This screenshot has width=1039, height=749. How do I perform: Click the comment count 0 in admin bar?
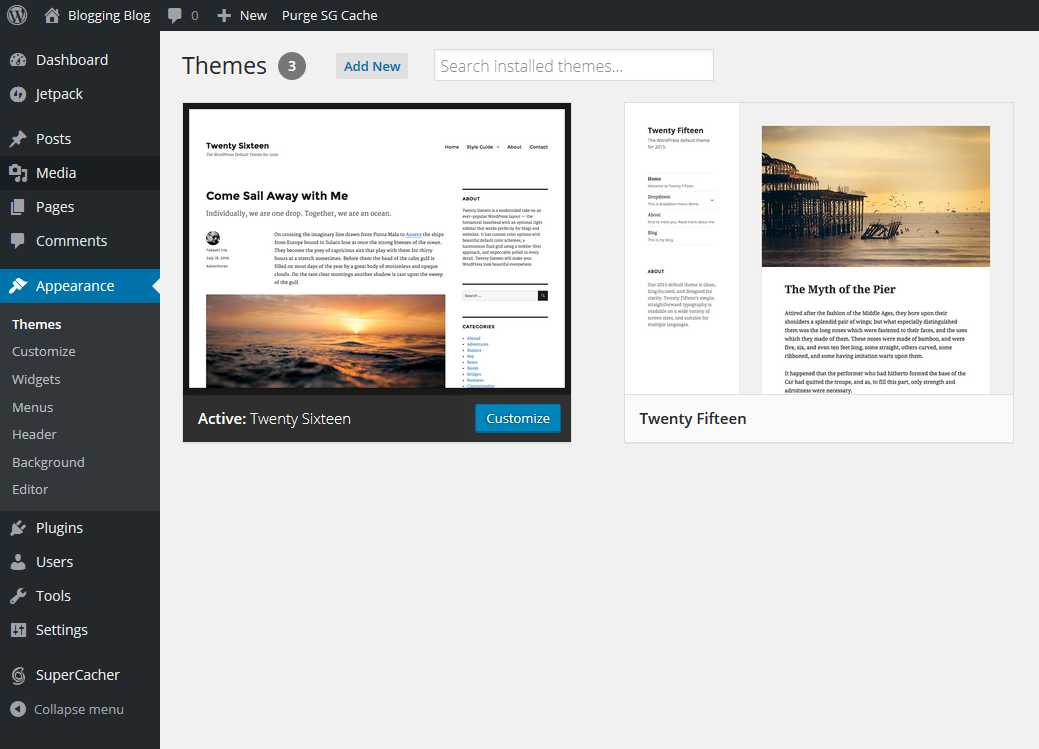click(x=195, y=15)
